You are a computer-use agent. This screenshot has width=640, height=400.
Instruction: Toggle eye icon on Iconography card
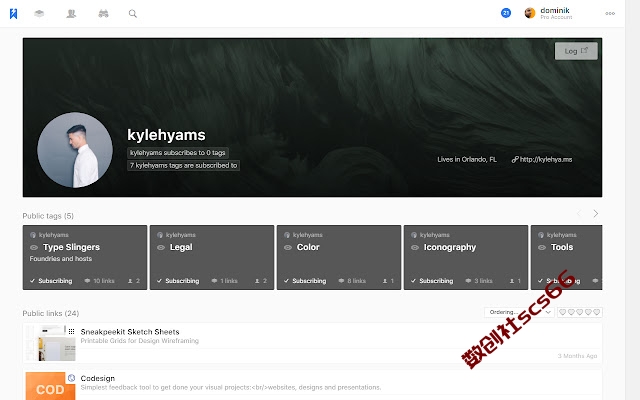click(415, 247)
